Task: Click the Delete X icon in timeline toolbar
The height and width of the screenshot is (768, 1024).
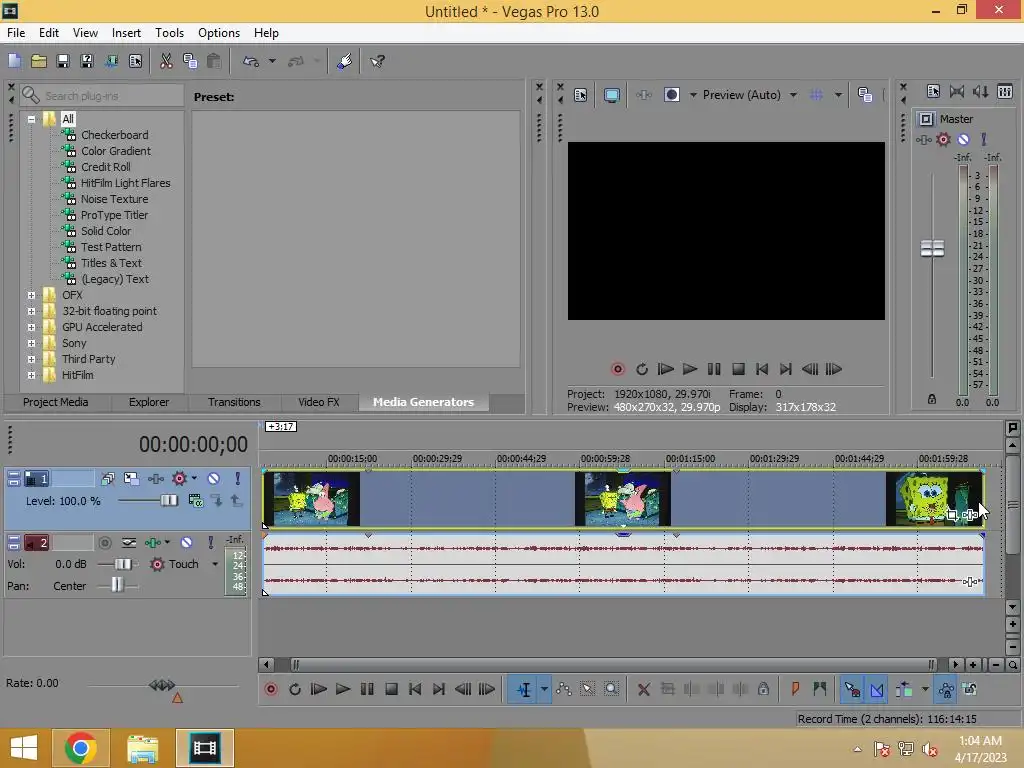Action: (x=644, y=690)
